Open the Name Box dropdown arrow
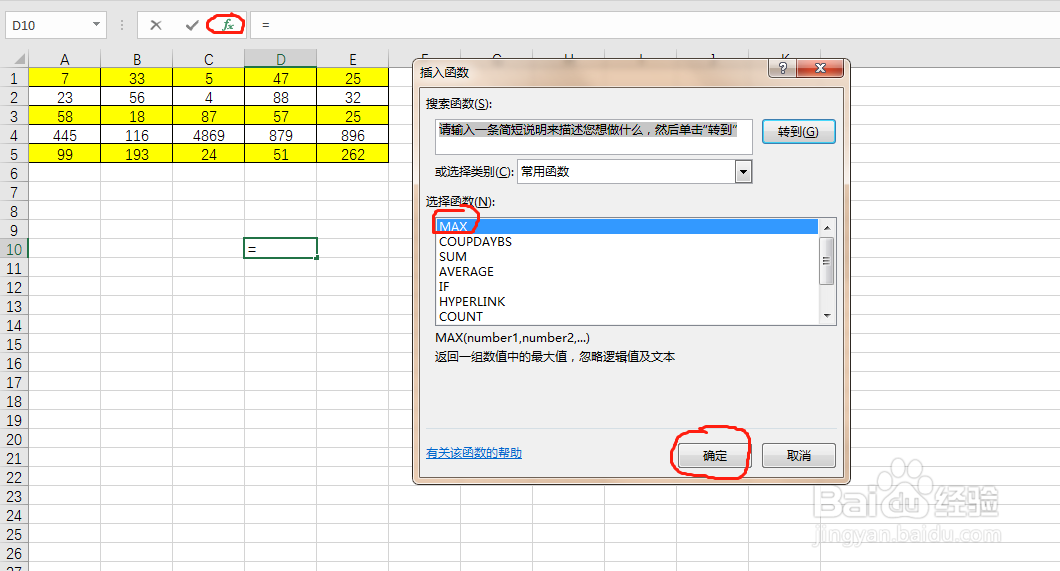Image resolution: width=1060 pixels, height=571 pixels. (96, 24)
